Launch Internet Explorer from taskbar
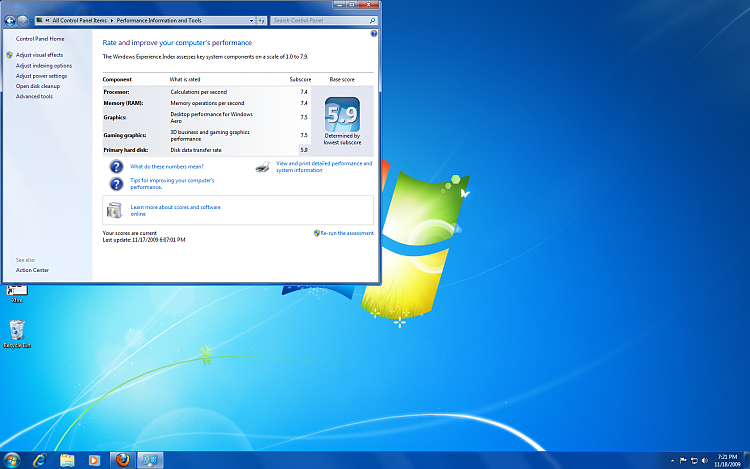 (40, 460)
